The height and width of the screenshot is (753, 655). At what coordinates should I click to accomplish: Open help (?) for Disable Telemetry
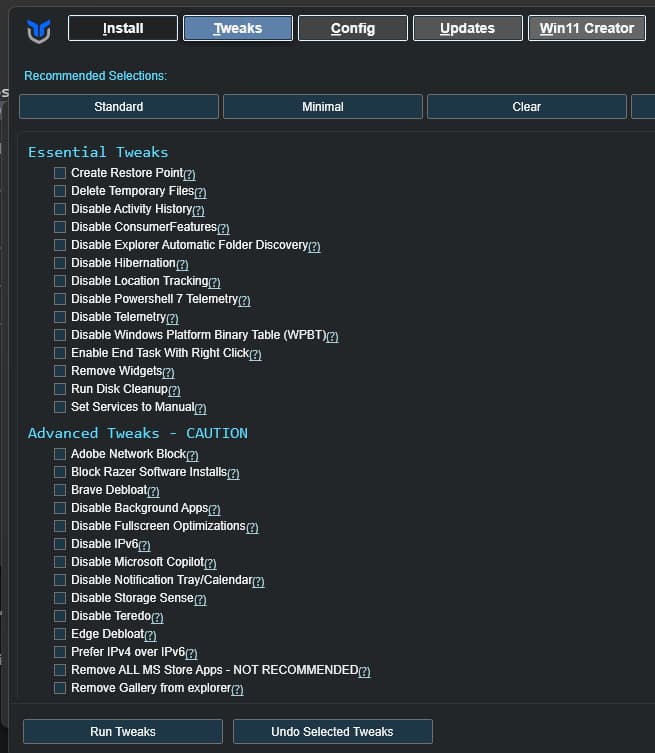click(172, 318)
